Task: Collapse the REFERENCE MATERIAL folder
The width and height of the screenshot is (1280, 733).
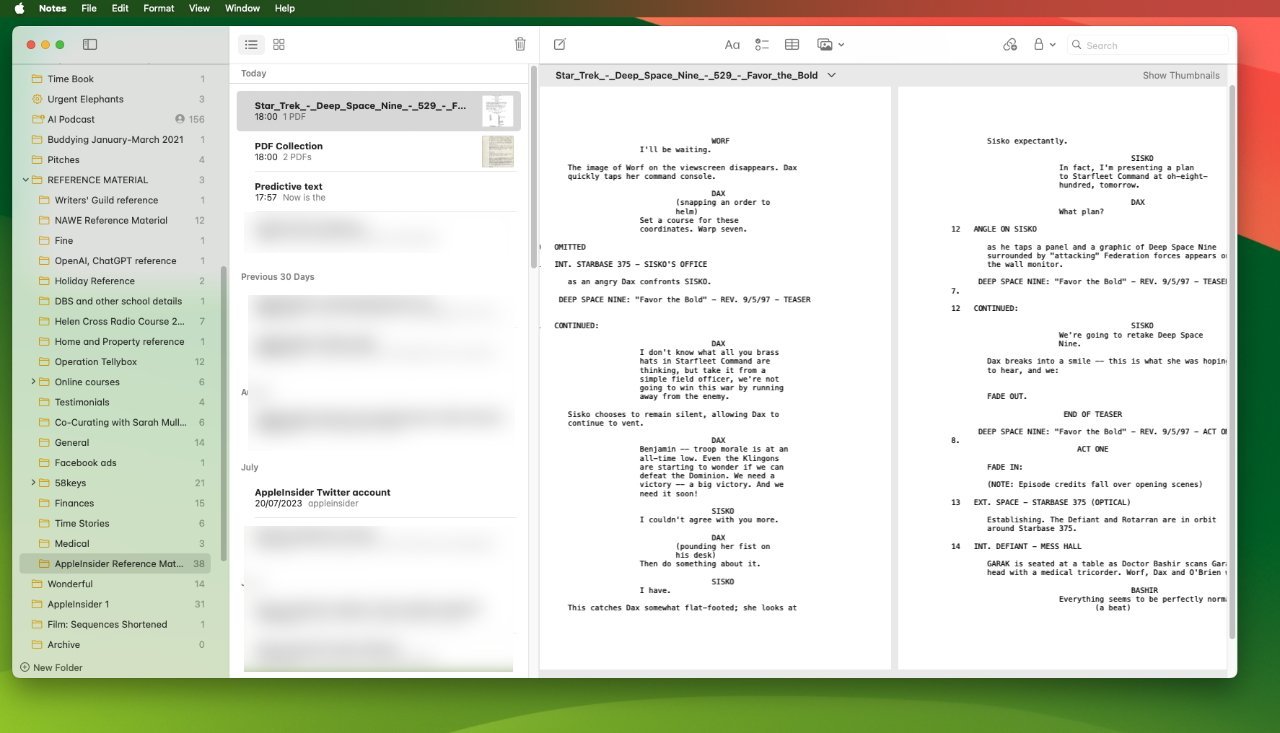Action: coord(24,180)
